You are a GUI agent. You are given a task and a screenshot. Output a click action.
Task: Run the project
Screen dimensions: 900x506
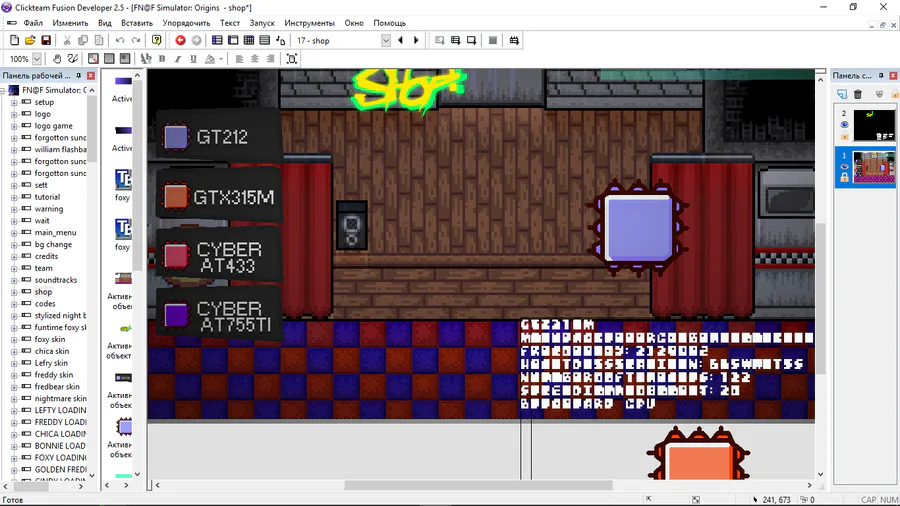[439, 40]
